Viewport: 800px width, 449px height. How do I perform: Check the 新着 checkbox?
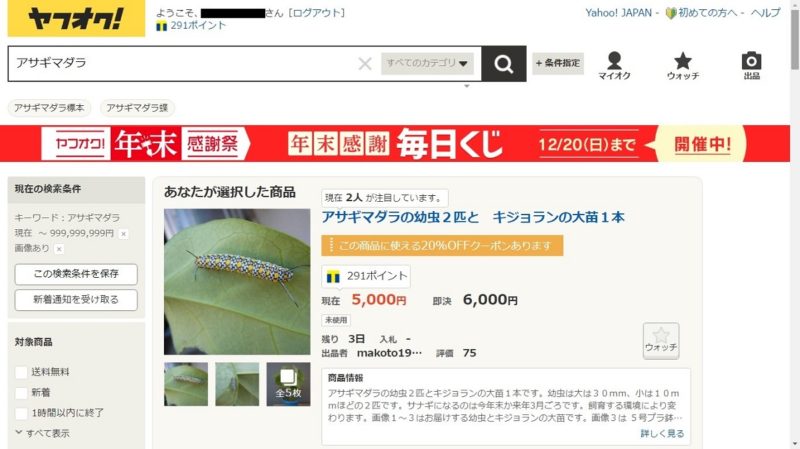tap(21, 392)
